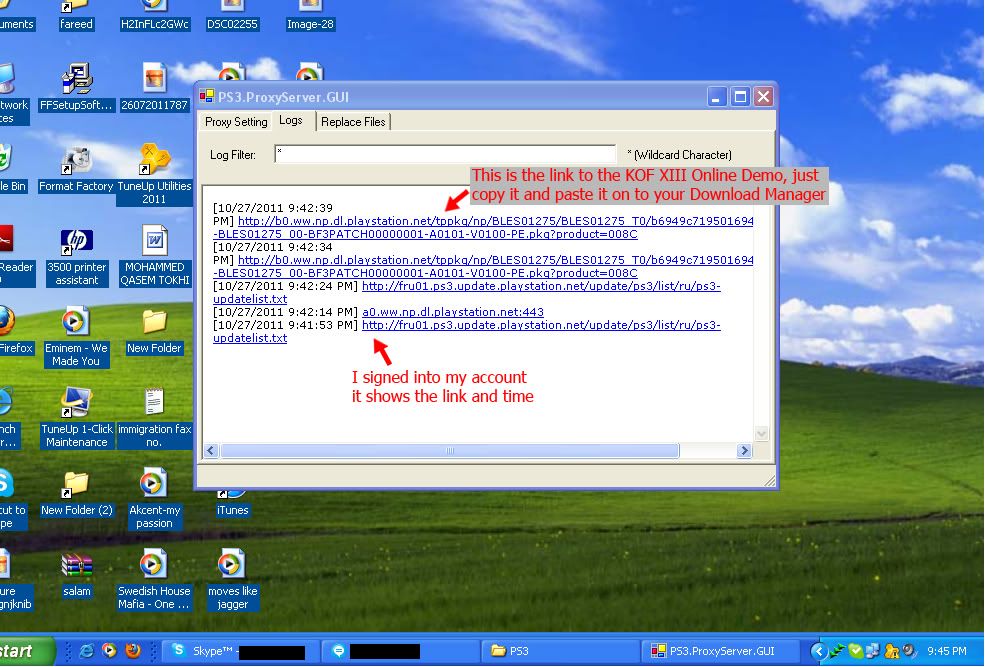985x667 pixels.
Task: Select the iTunes desktop shortcut
Action: click(232, 490)
